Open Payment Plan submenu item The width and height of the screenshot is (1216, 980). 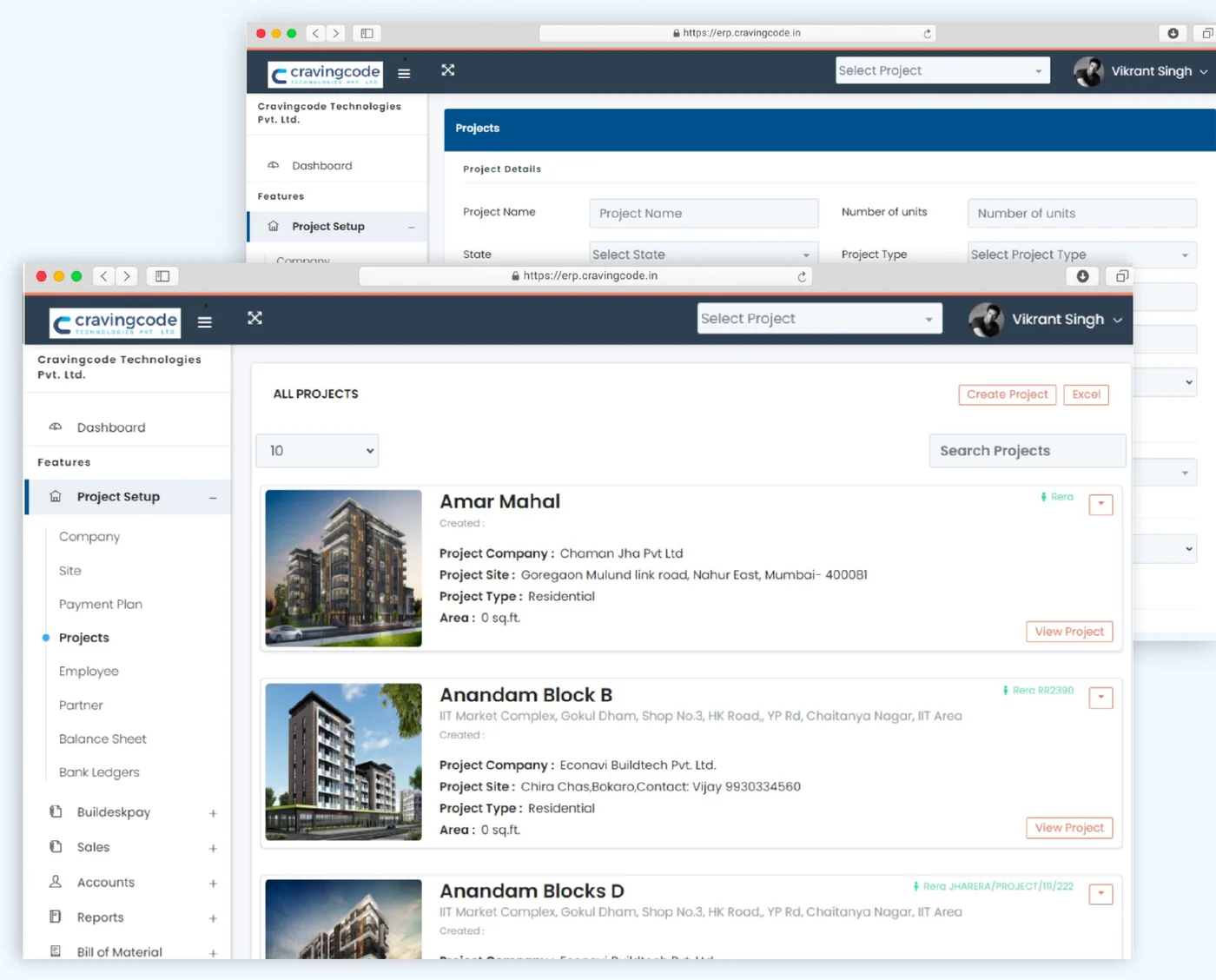click(x=101, y=604)
